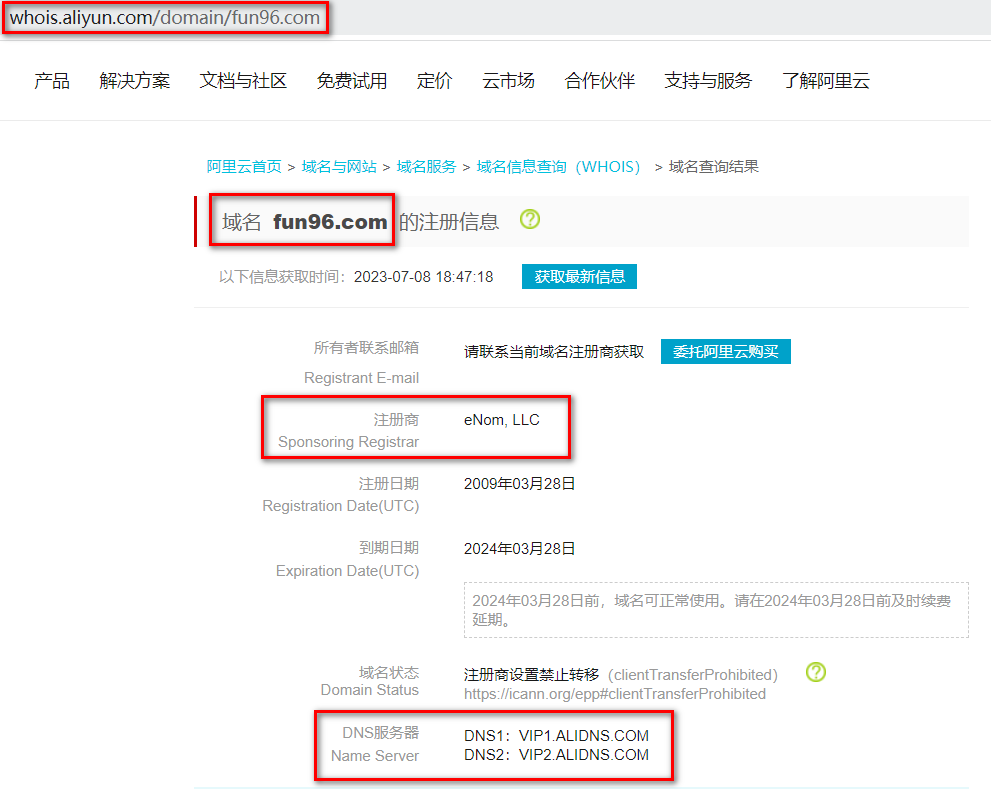This screenshot has width=991, height=789.
Task: Open the 文档与社区 menu
Action: [243, 81]
